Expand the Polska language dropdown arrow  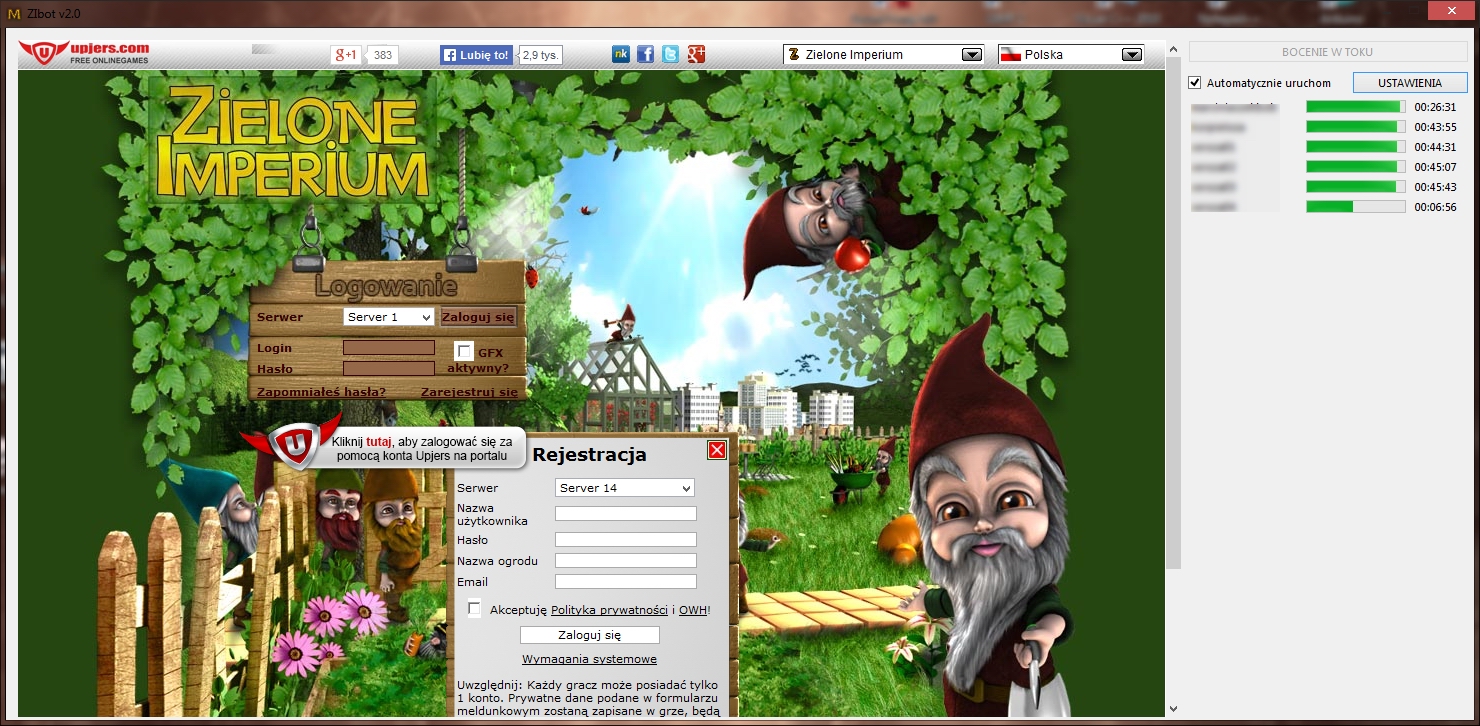click(1131, 55)
